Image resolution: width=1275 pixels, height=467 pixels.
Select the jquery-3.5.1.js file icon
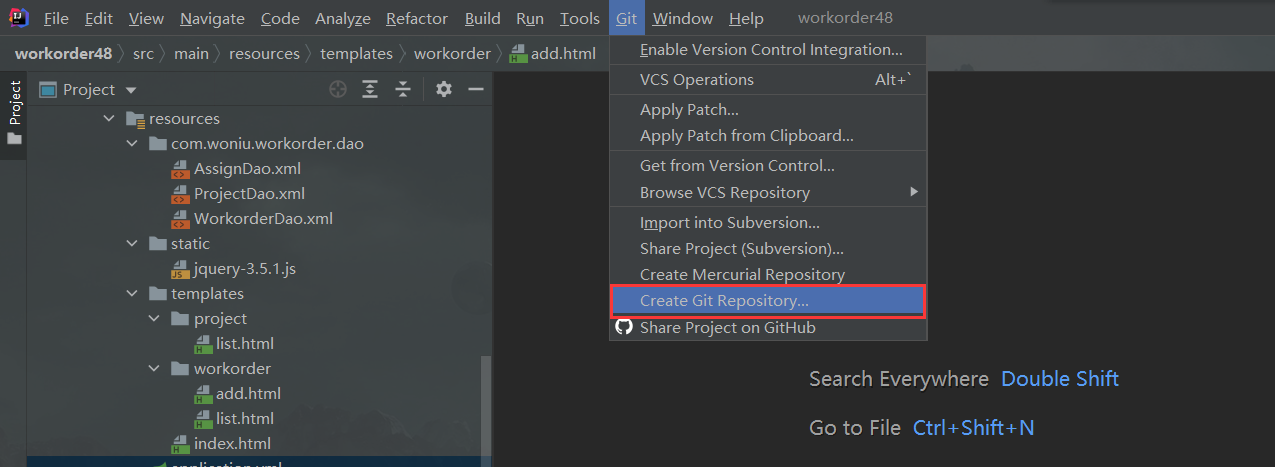180,269
